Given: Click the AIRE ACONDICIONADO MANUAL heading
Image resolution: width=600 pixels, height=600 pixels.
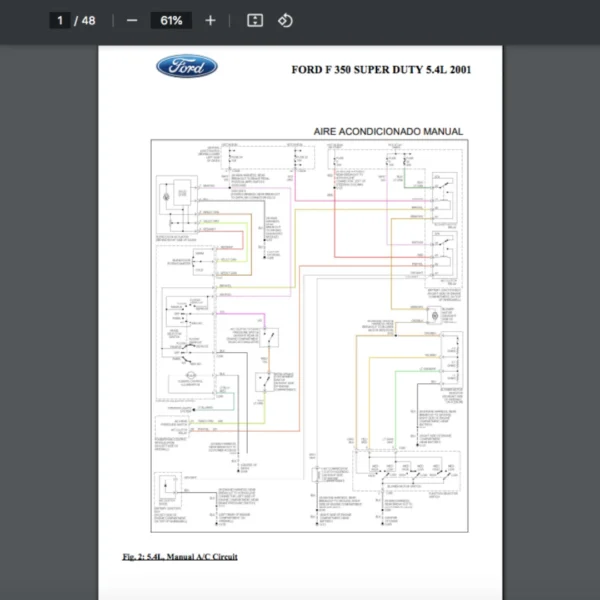Looking at the screenshot, I should coord(388,131).
